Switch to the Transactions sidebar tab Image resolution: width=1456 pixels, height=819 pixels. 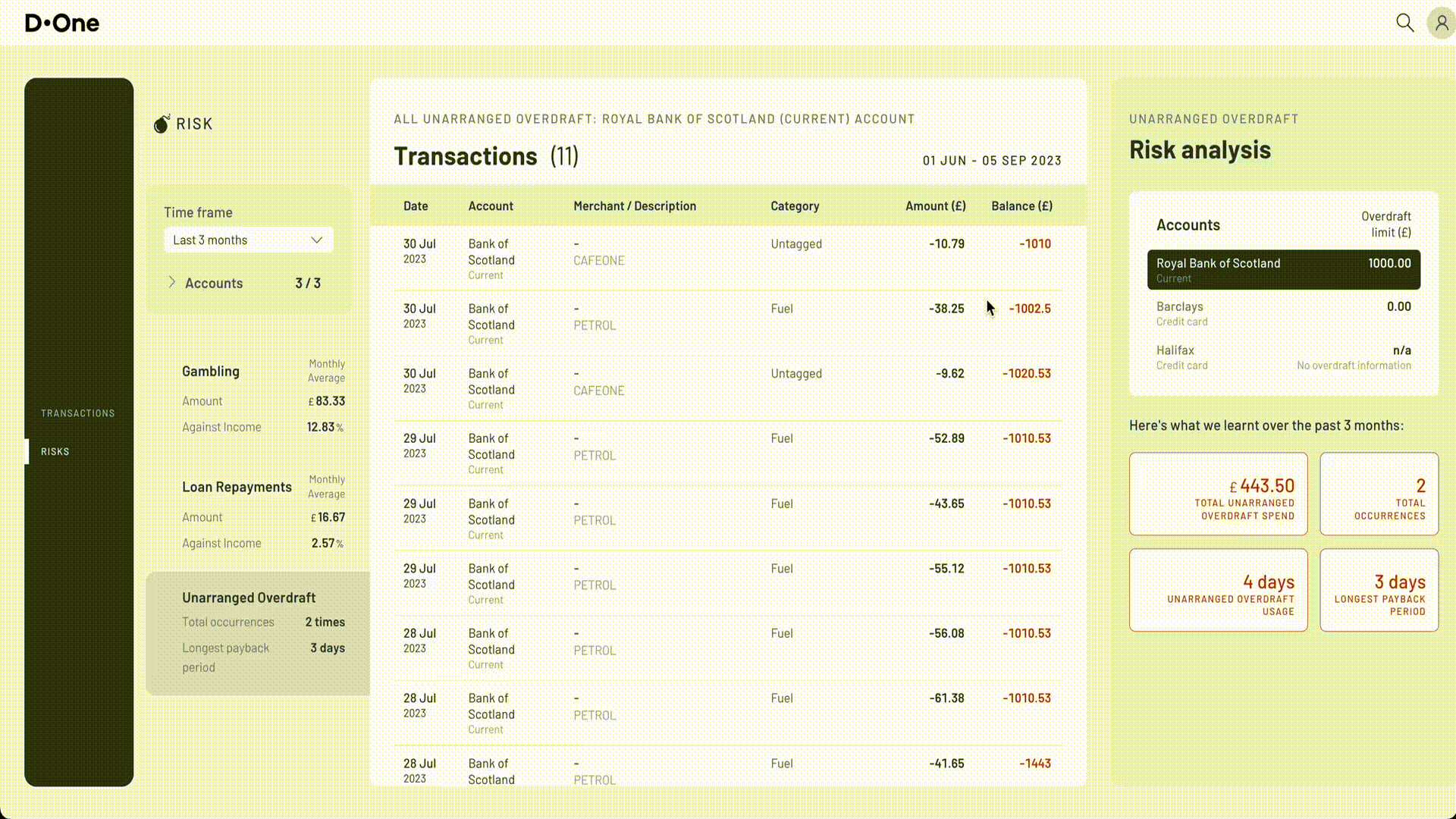coord(77,413)
